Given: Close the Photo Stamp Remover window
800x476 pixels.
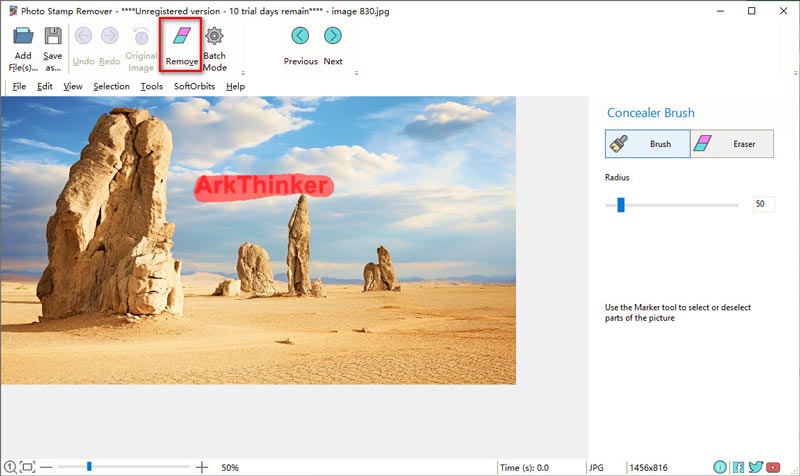Looking at the screenshot, I should point(784,11).
